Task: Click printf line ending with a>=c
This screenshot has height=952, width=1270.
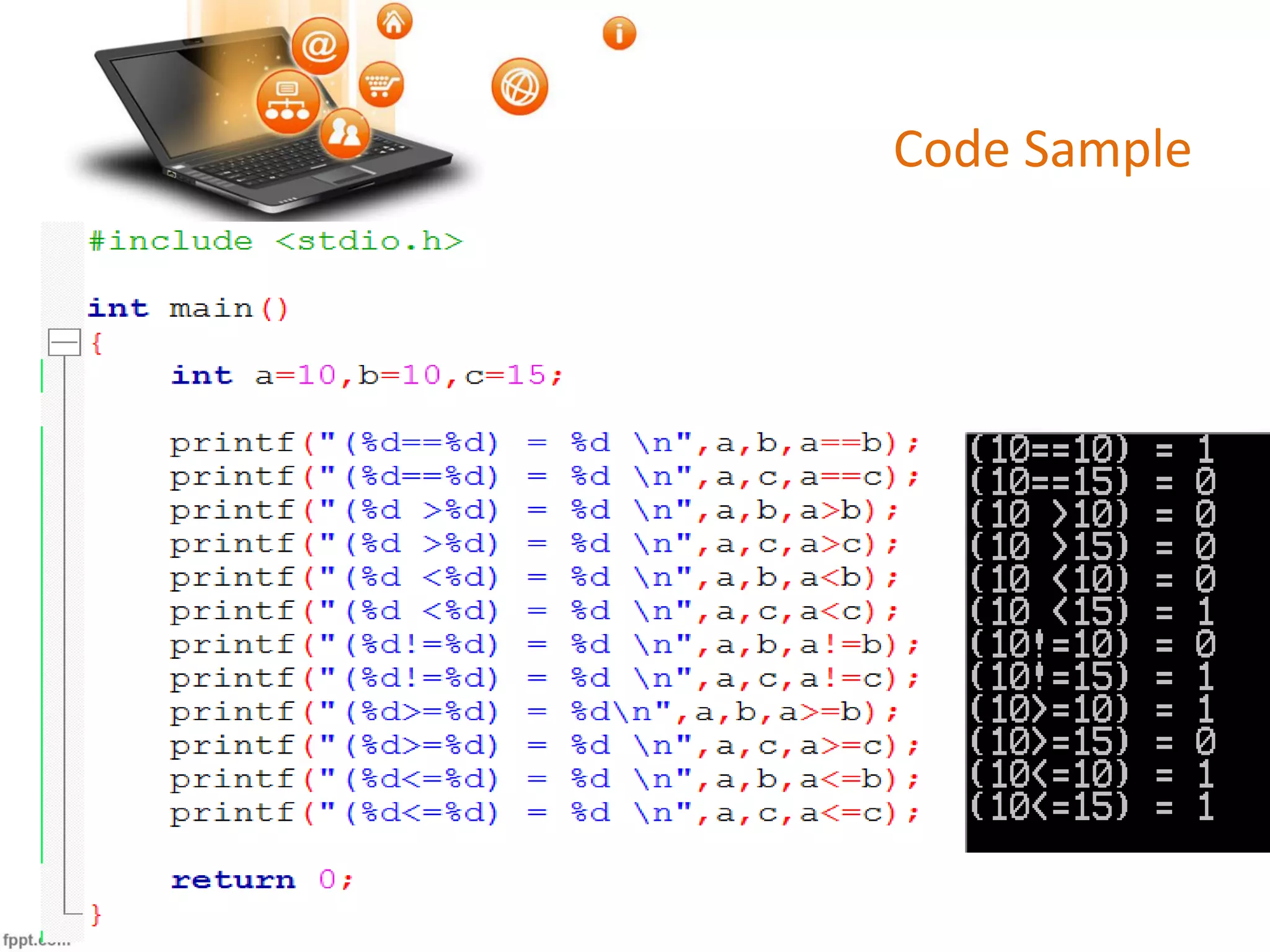Action: 544,746
